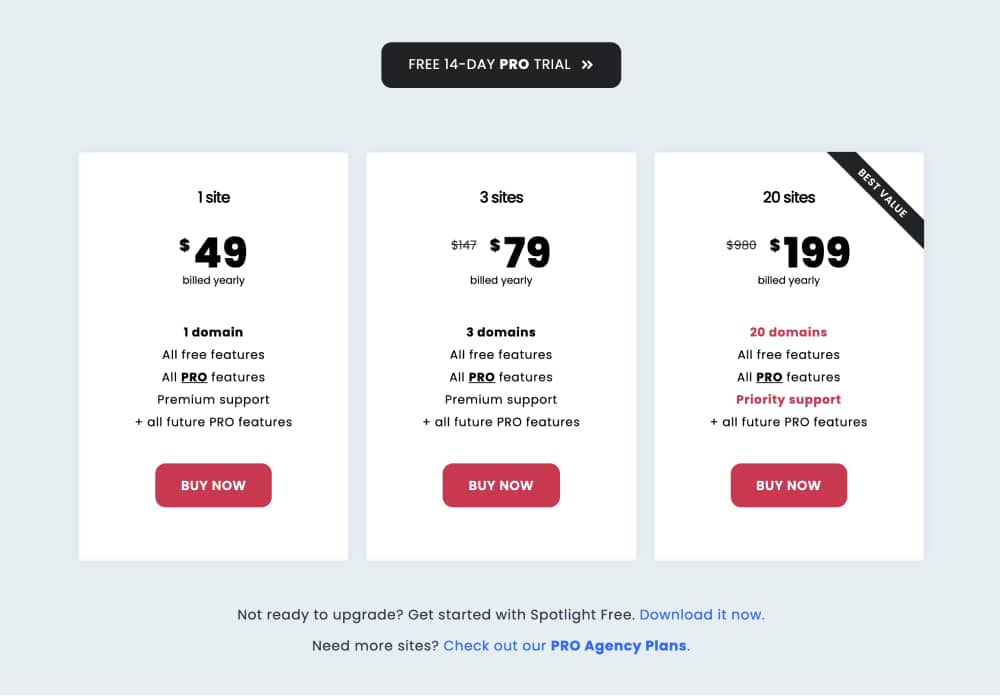Select the 20 sites plan heading
Screen dimensions: 1000x696
coord(789,197)
